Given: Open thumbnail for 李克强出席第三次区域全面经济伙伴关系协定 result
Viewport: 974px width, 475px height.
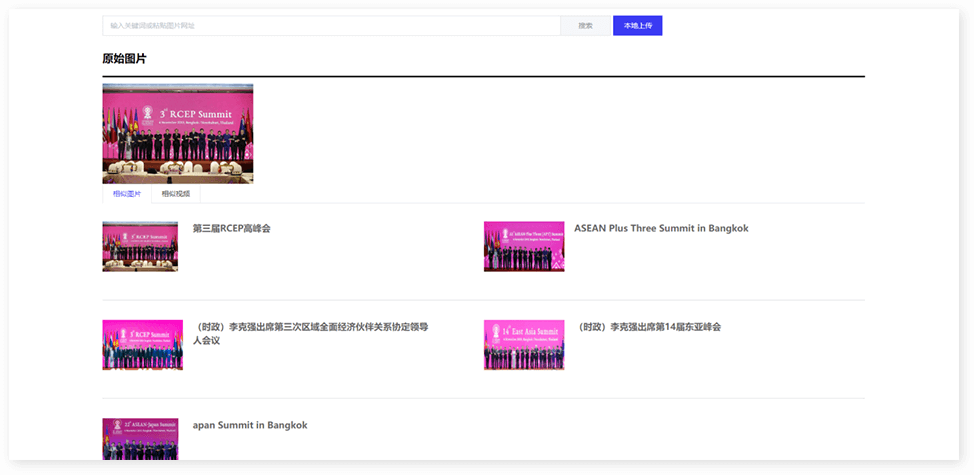Looking at the screenshot, I should pyautogui.click(x=142, y=345).
